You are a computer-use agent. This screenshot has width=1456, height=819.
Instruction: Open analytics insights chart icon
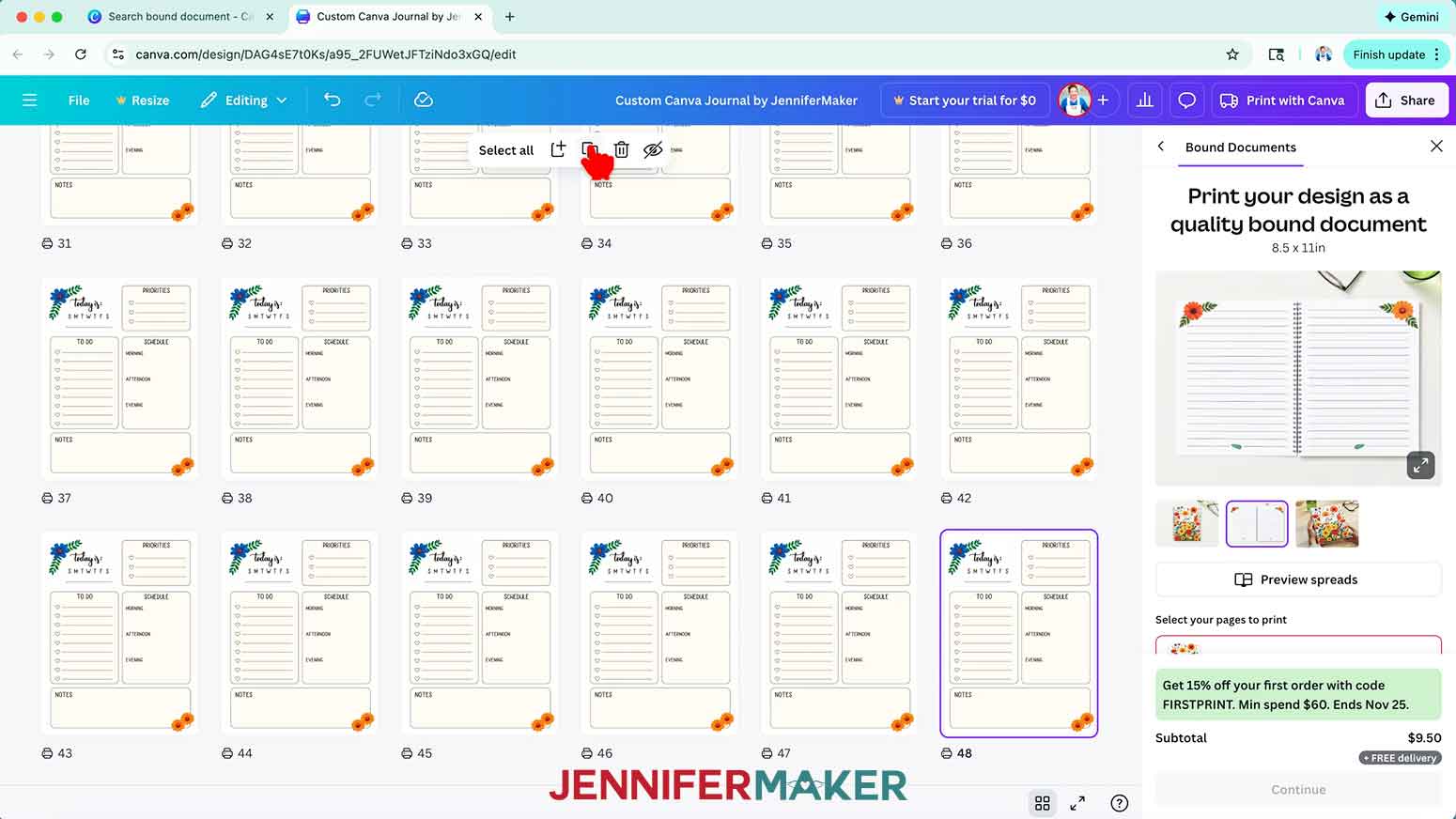1144,100
